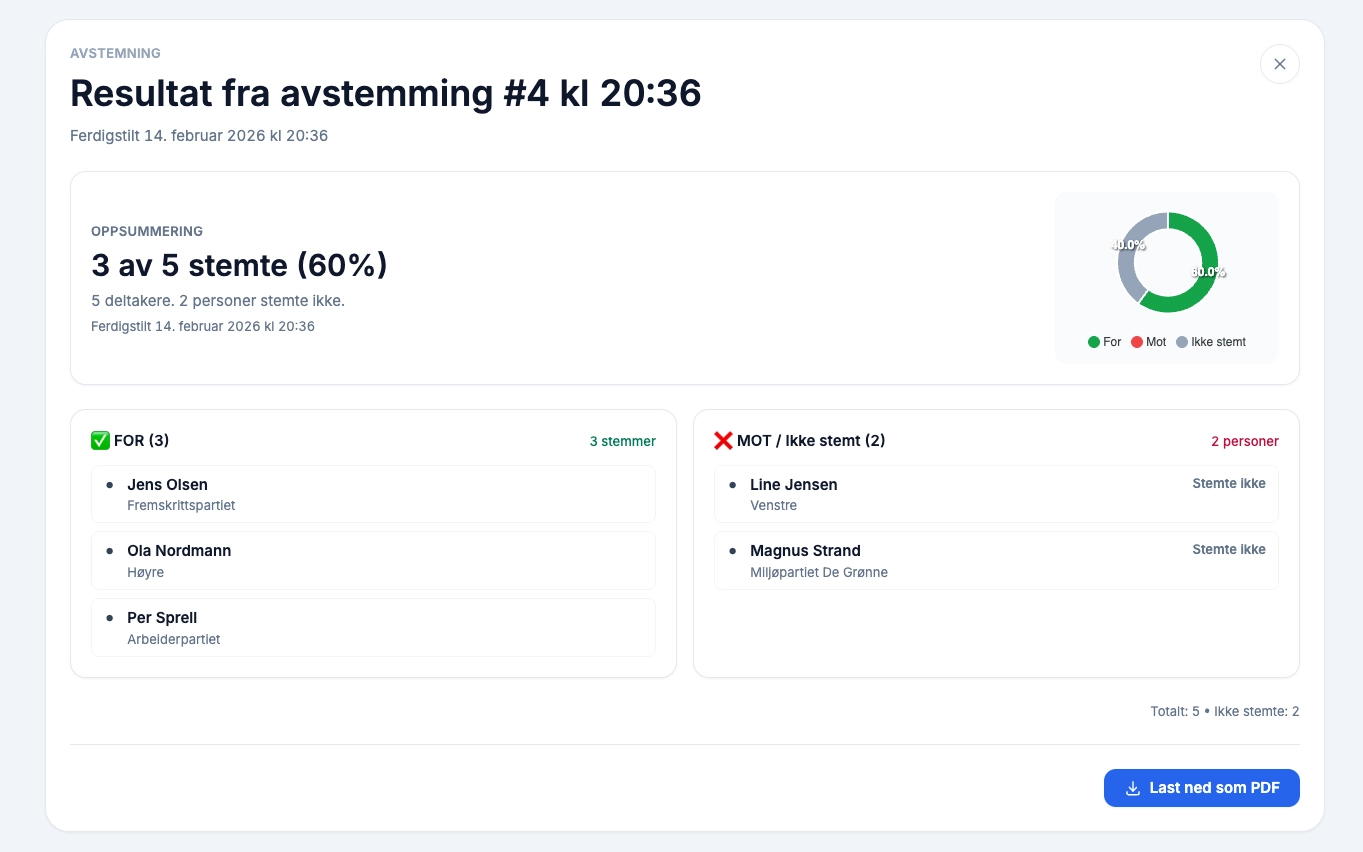Click the bullet dot beside Line Jensen
Viewport: 1363px width, 852px height.
(734, 487)
